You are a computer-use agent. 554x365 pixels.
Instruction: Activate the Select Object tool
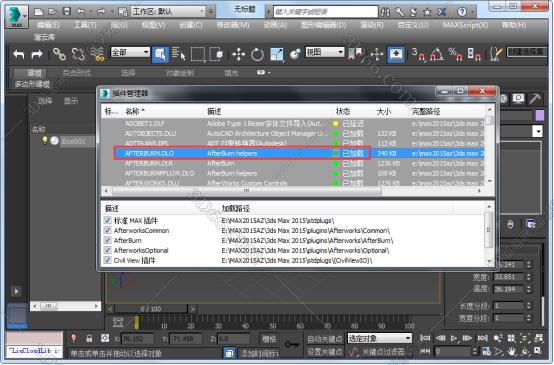pyautogui.click(x=160, y=54)
